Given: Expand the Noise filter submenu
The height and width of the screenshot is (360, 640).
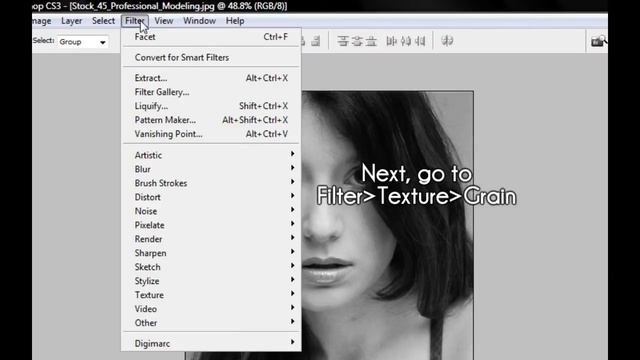Looking at the screenshot, I should tap(211, 211).
